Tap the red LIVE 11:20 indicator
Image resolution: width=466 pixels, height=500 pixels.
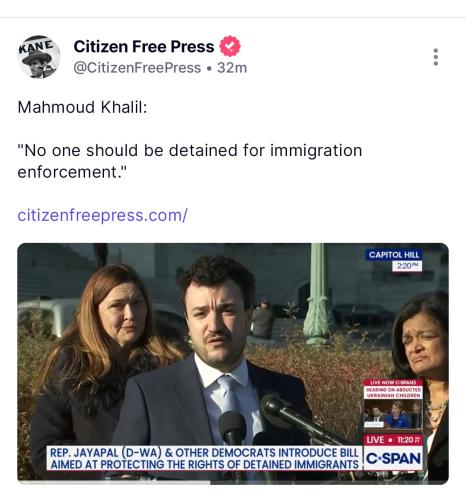(393, 440)
